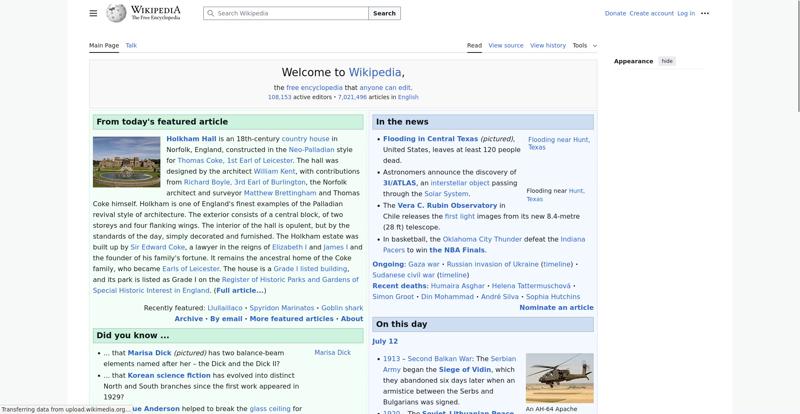Open the View history tab

click(548, 45)
